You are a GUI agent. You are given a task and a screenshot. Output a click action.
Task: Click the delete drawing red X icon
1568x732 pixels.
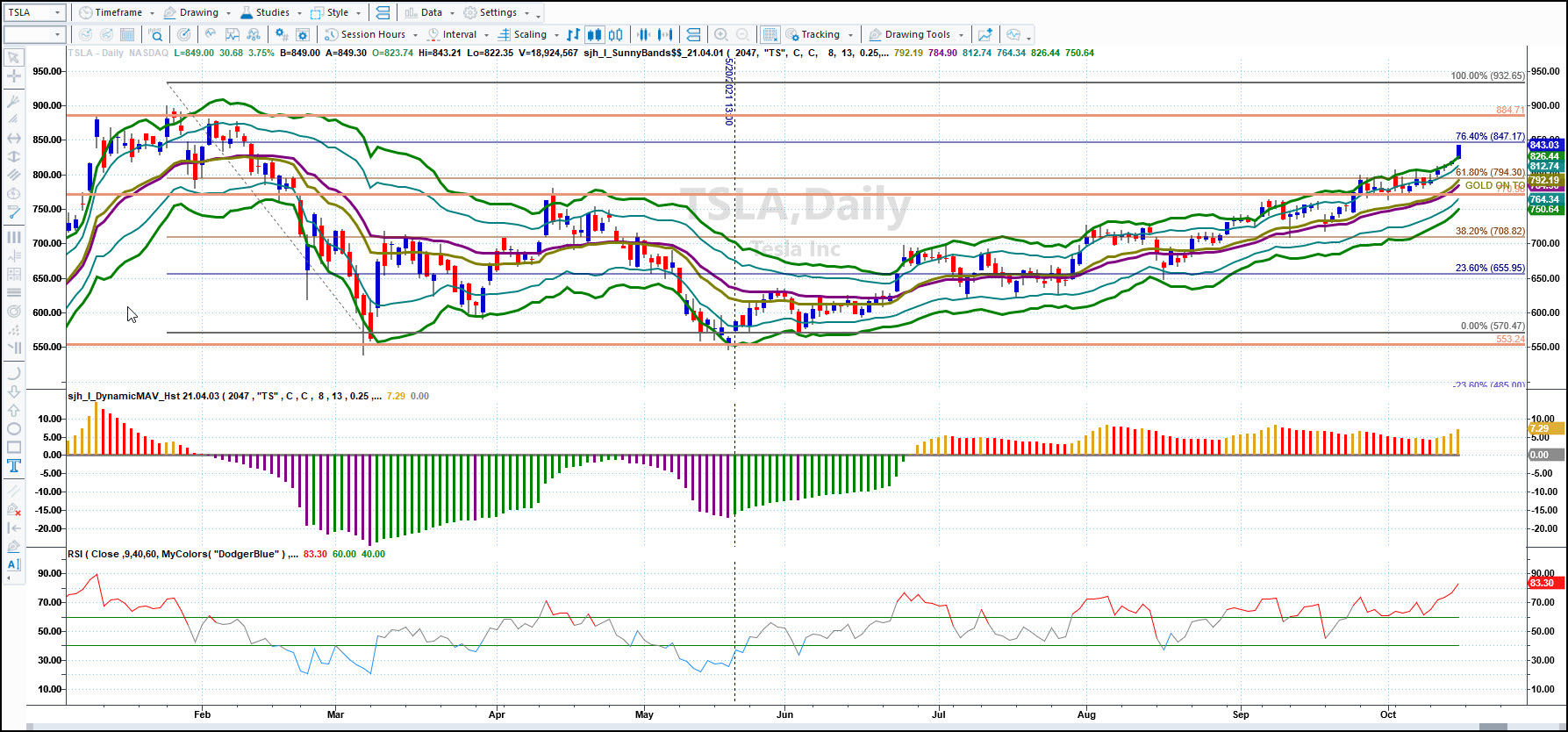14,509
